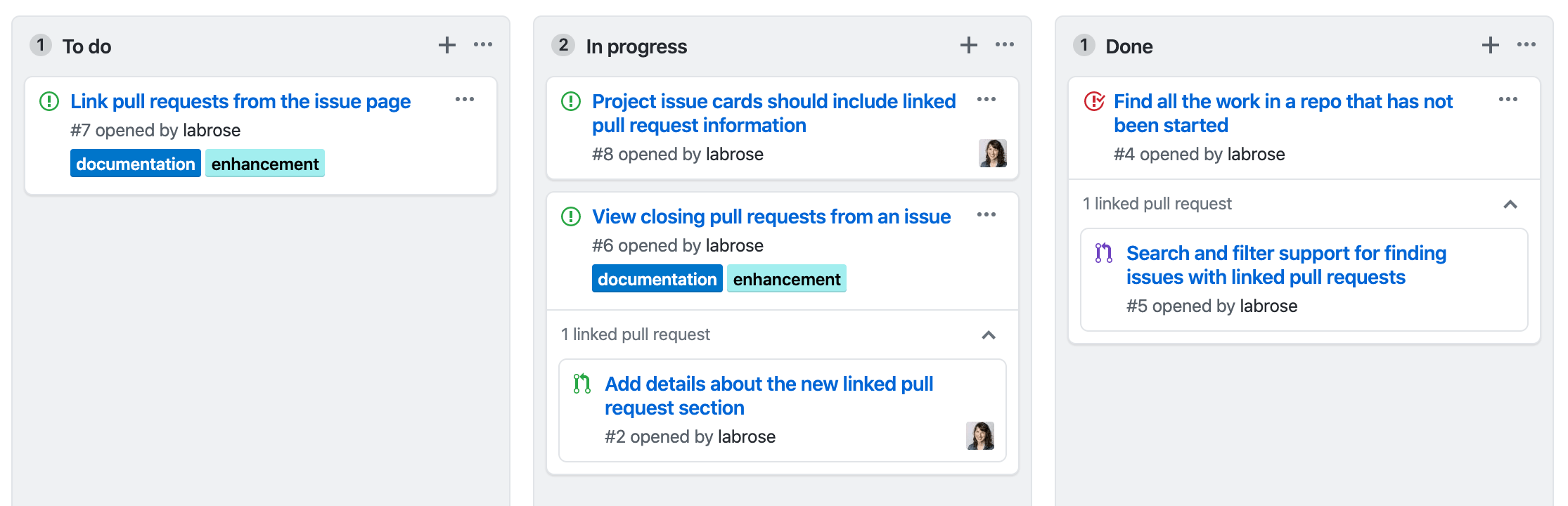Screen dimensions: 1568x506
Task: Collapse linked pull request section under issue #6
Action: [x=989, y=335]
